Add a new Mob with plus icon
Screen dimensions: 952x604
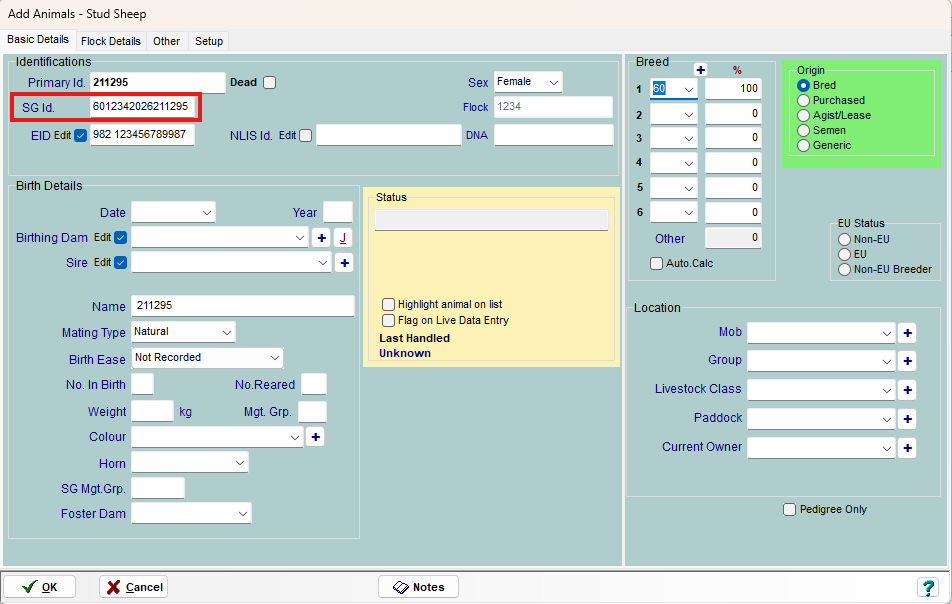click(x=907, y=333)
